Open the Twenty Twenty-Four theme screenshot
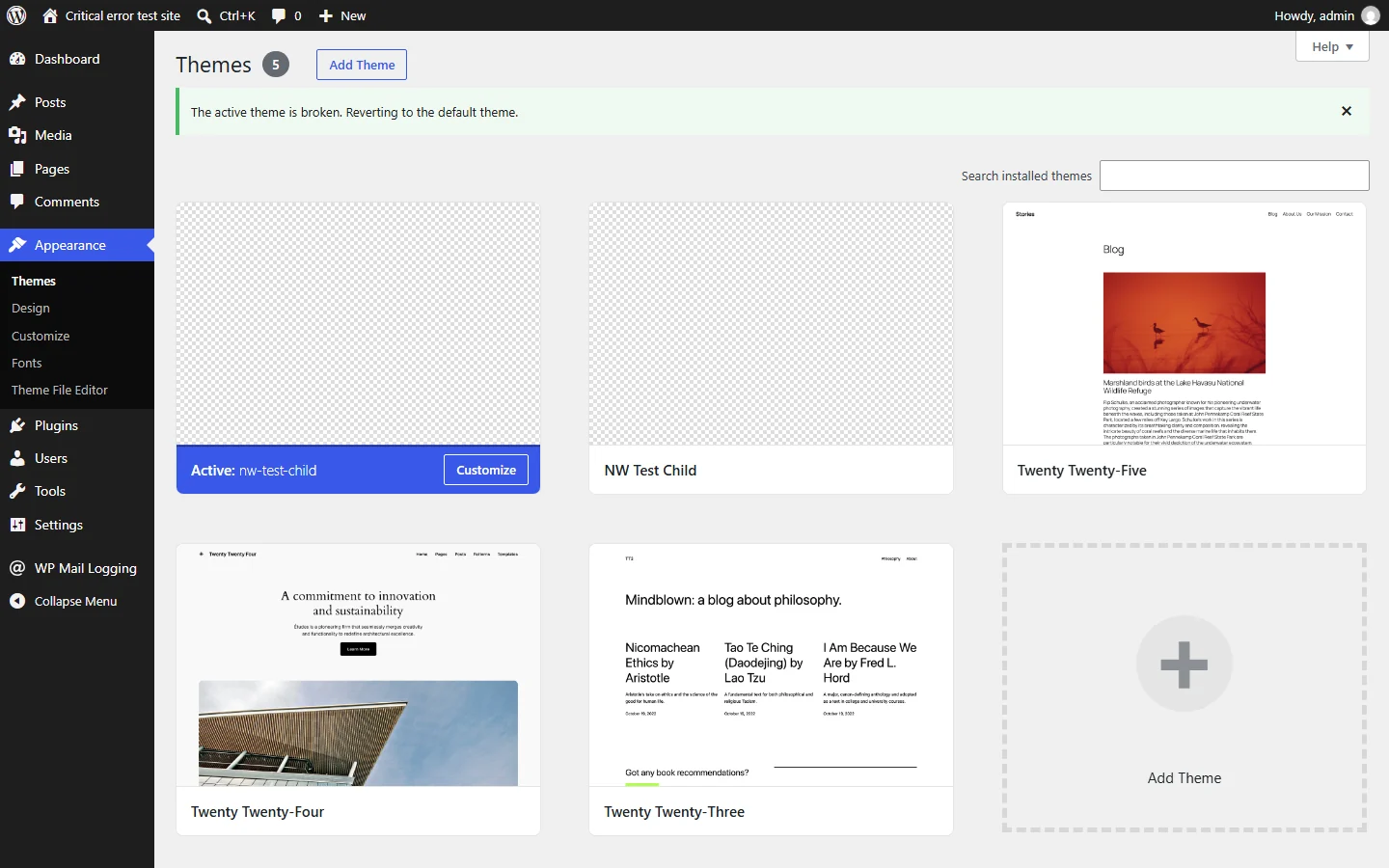The height and width of the screenshot is (868, 1389). (x=358, y=665)
